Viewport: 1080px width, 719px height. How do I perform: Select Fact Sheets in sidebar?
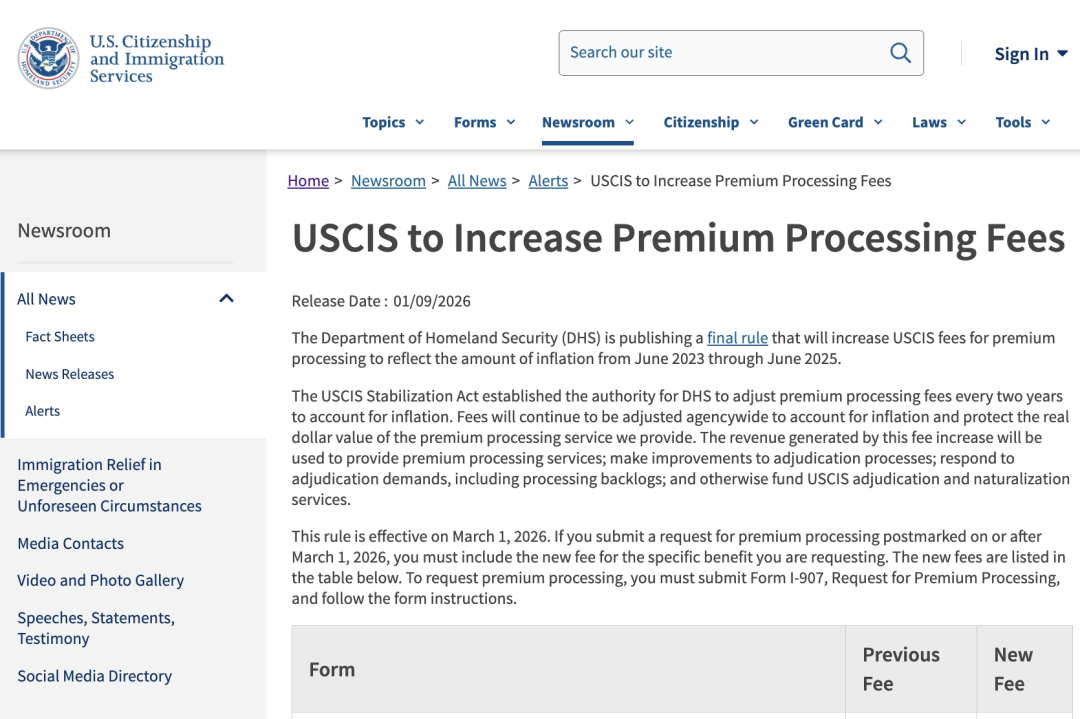click(x=60, y=337)
